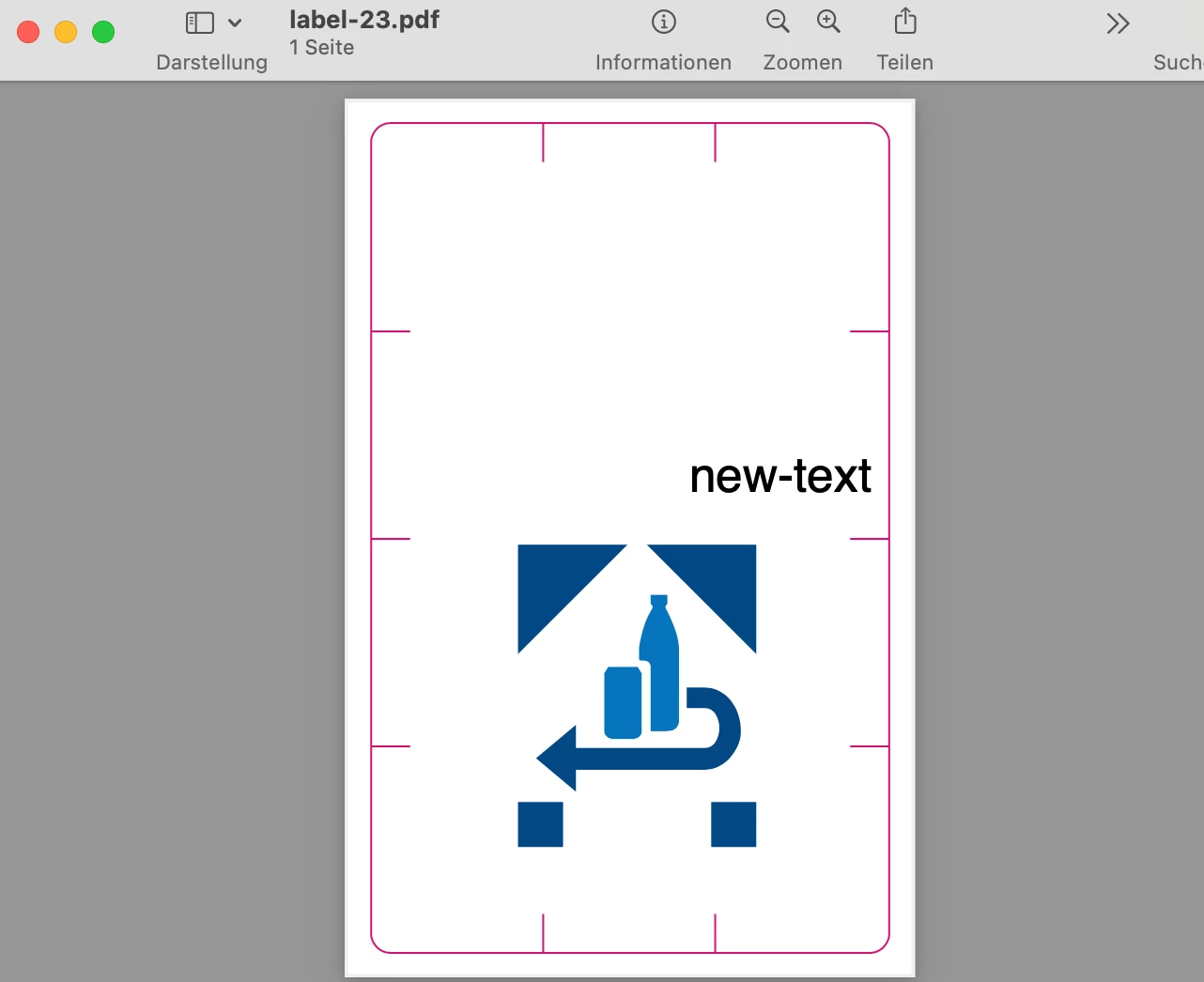Expand the Darstellung dropdown chevron
Image resolution: width=1204 pixels, height=982 pixels.
click(235, 23)
